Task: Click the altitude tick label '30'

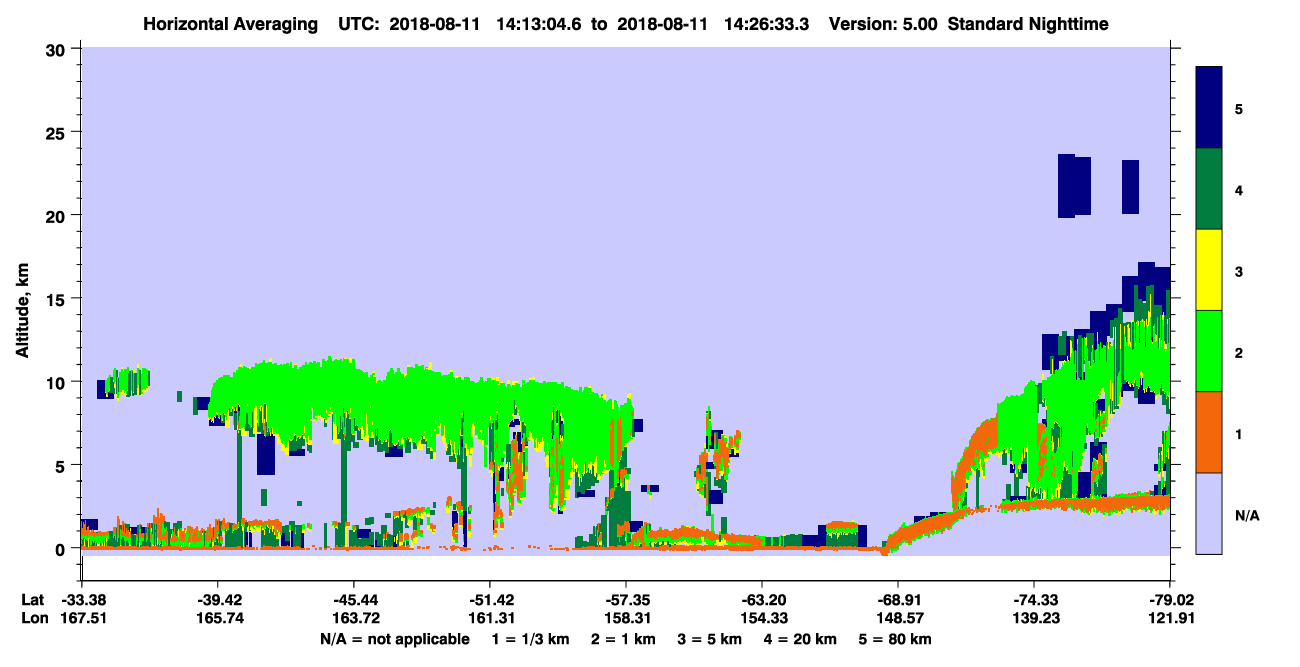Action: [58, 49]
